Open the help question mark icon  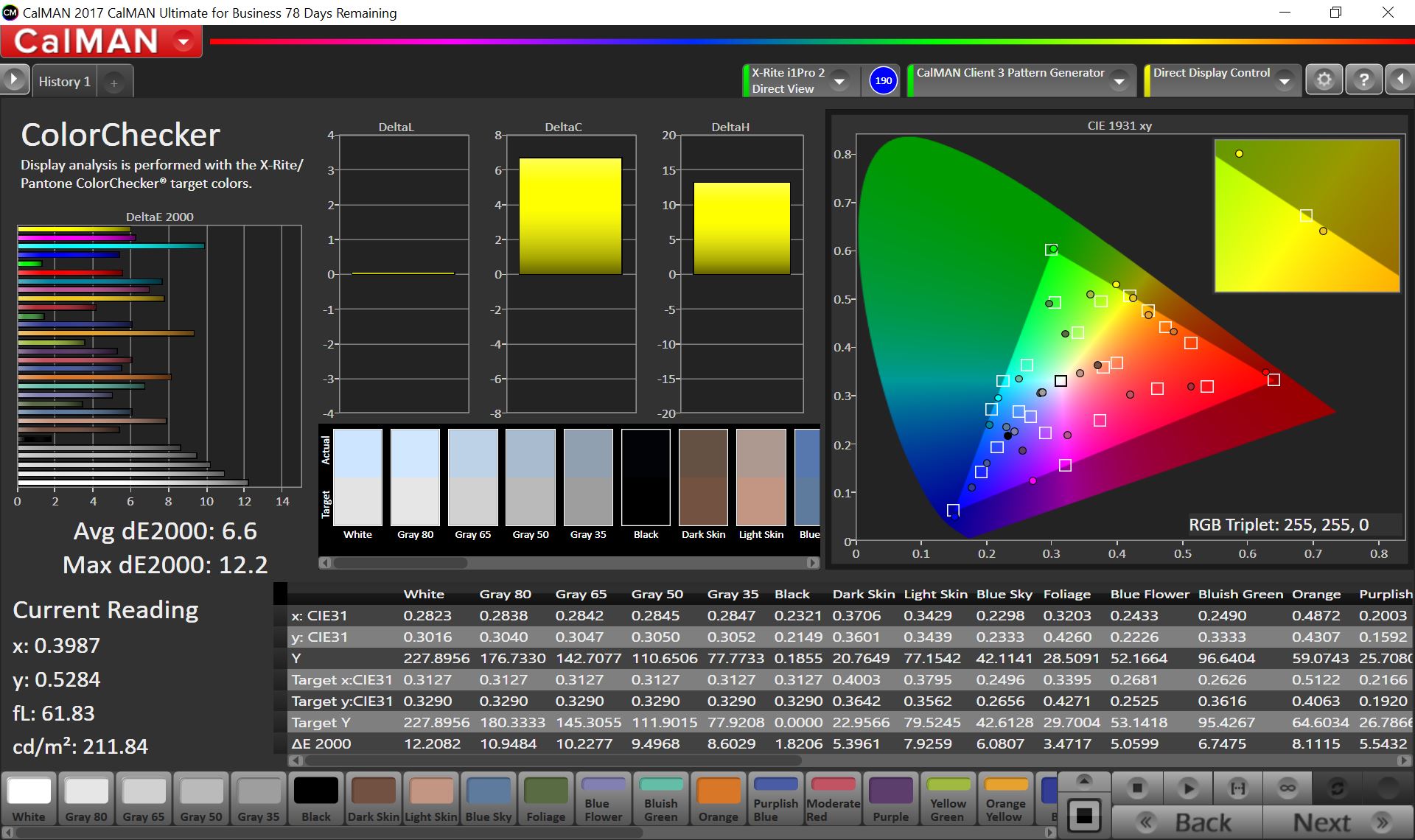1363,80
